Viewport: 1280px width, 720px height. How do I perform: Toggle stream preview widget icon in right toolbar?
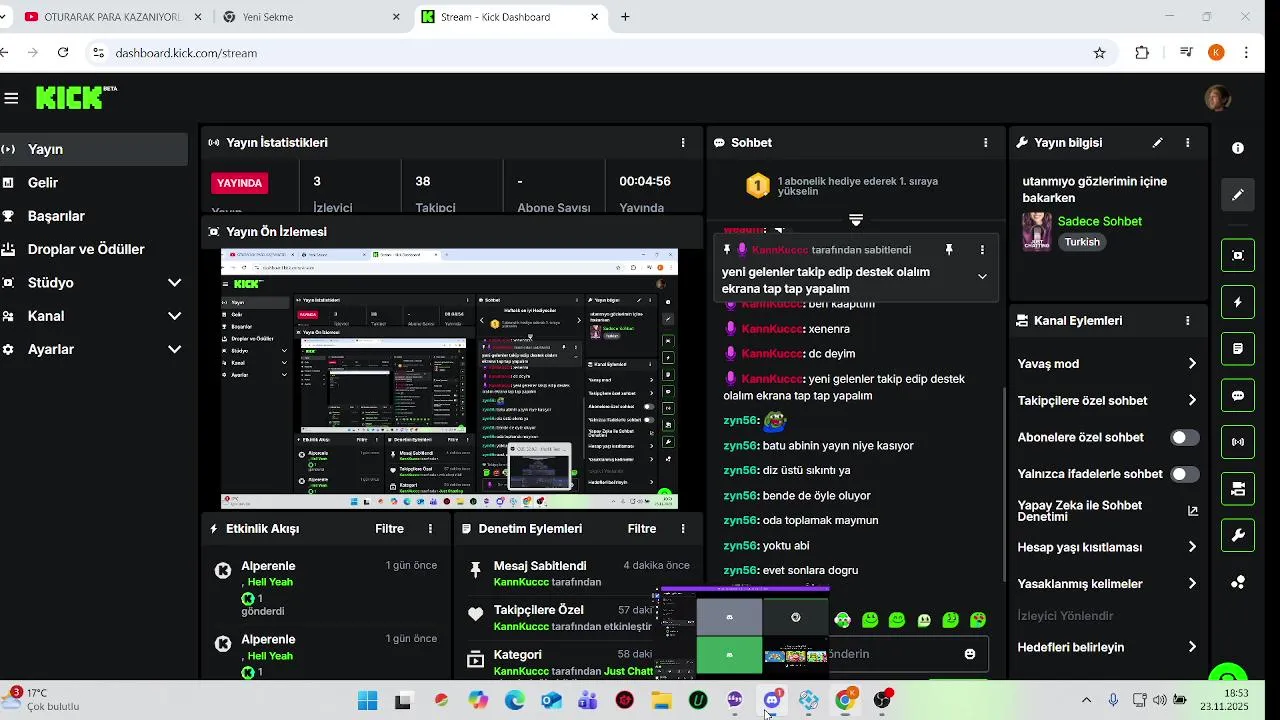[x=1238, y=255]
